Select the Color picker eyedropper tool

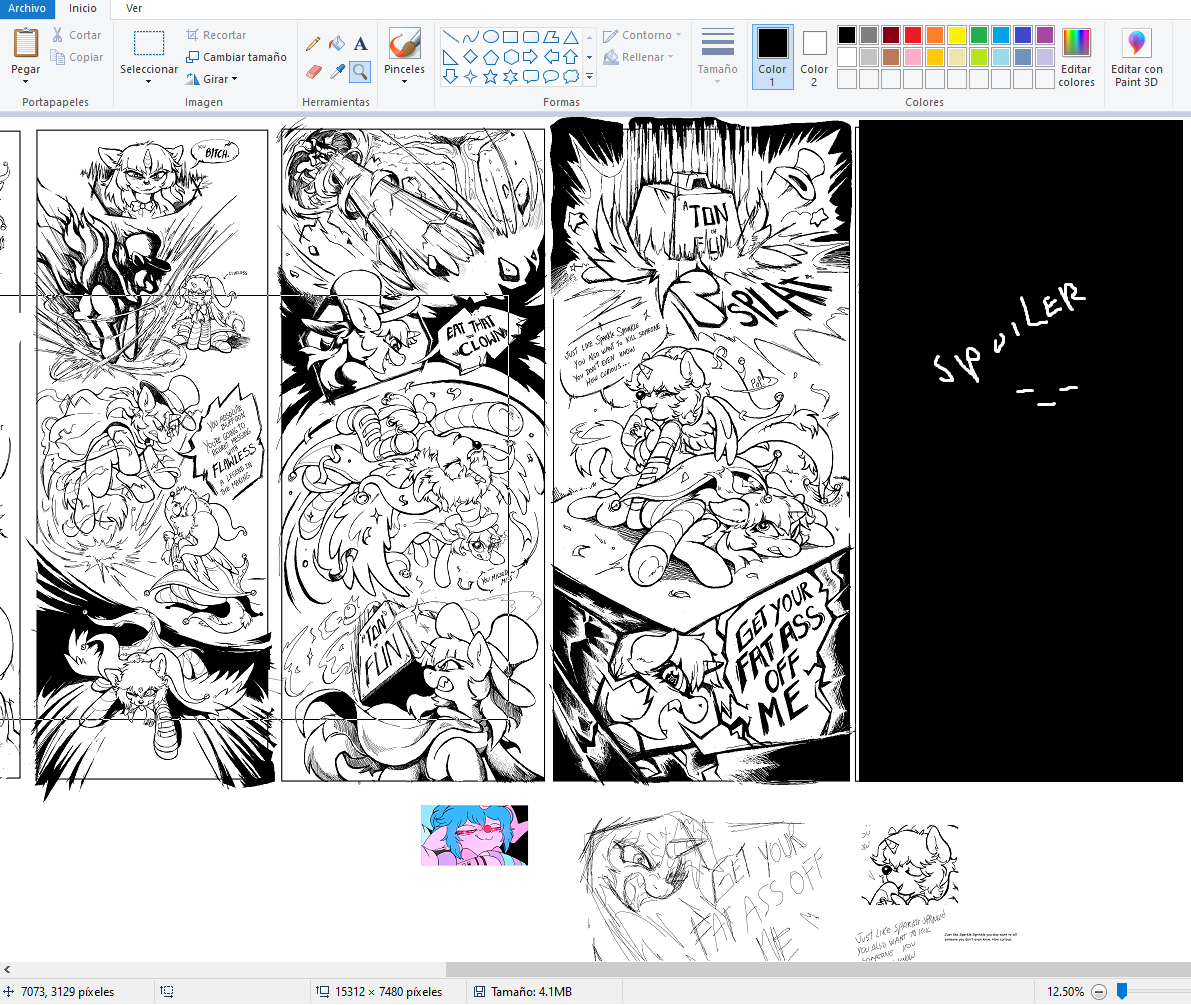[x=336, y=71]
